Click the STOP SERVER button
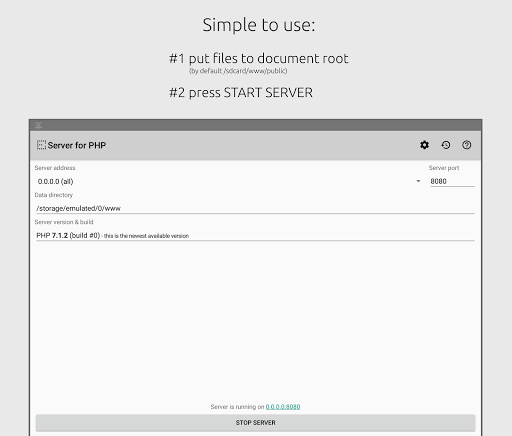The width and height of the screenshot is (512, 436). point(255,423)
